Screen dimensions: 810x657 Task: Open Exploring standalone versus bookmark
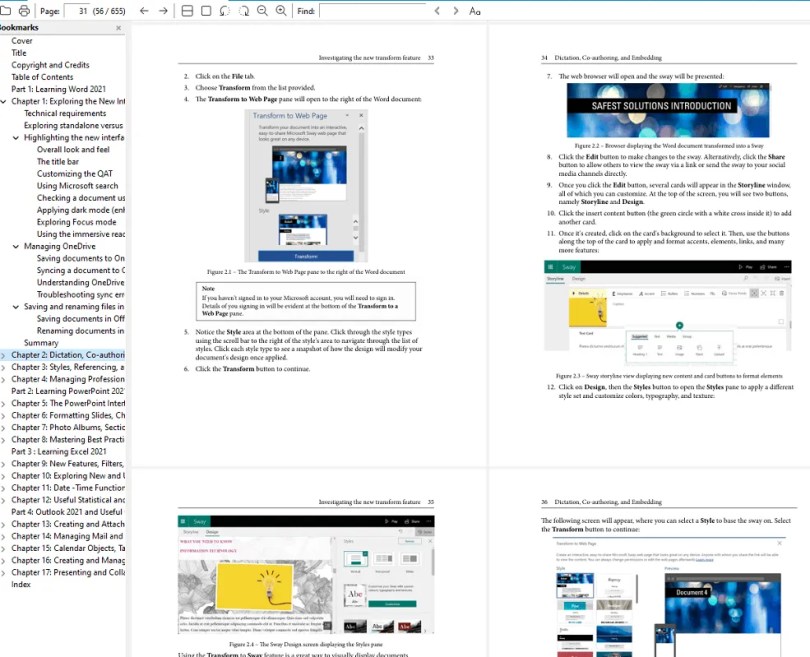tap(73, 126)
